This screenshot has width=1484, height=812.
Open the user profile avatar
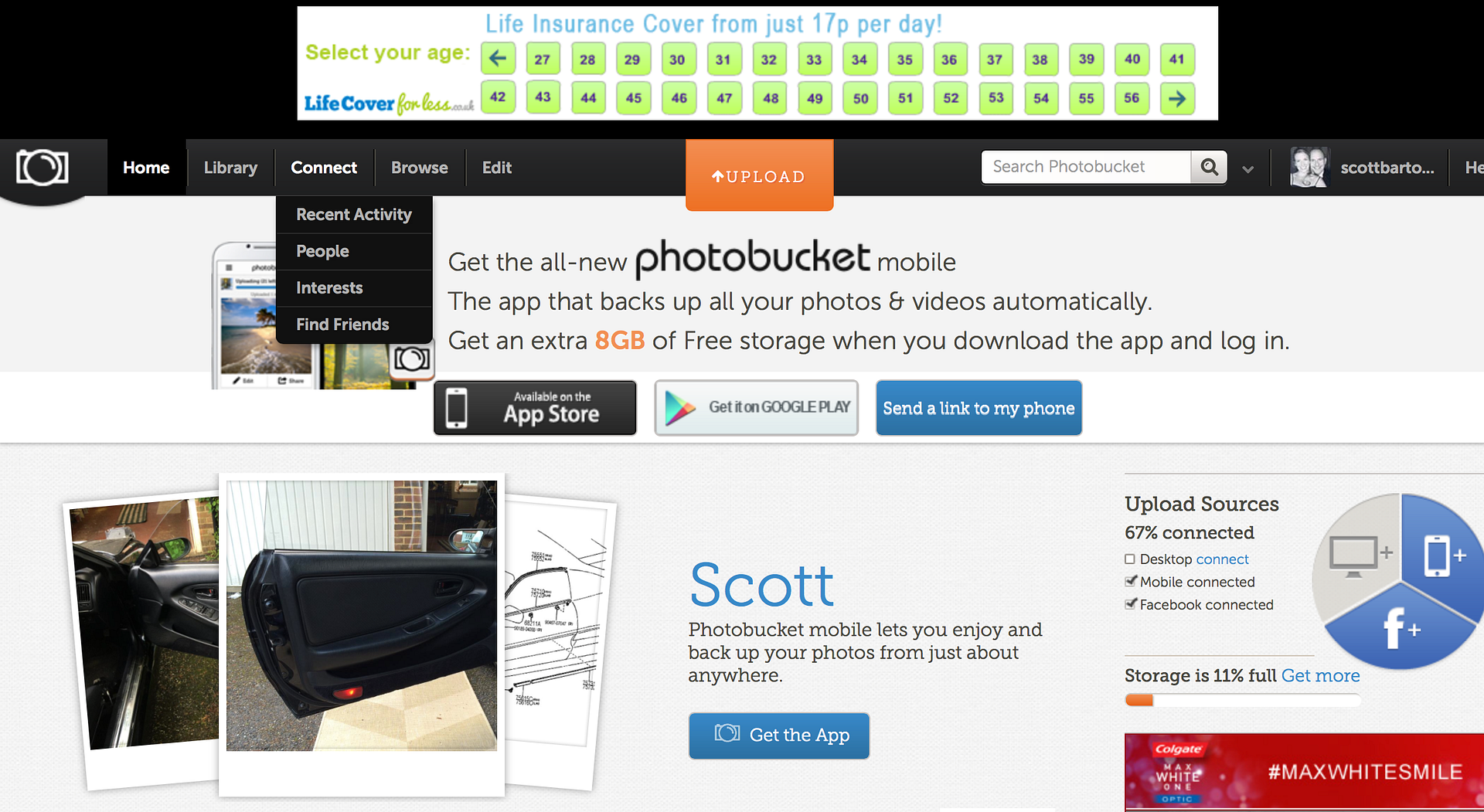[x=1309, y=167]
